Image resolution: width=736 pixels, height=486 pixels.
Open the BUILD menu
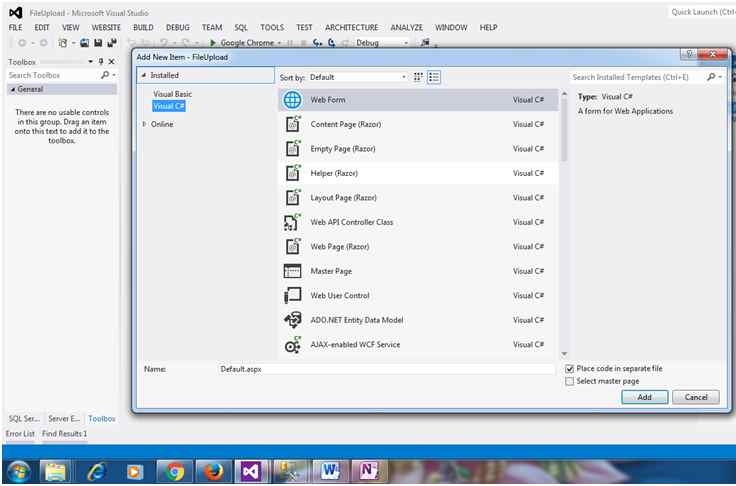[x=143, y=28]
